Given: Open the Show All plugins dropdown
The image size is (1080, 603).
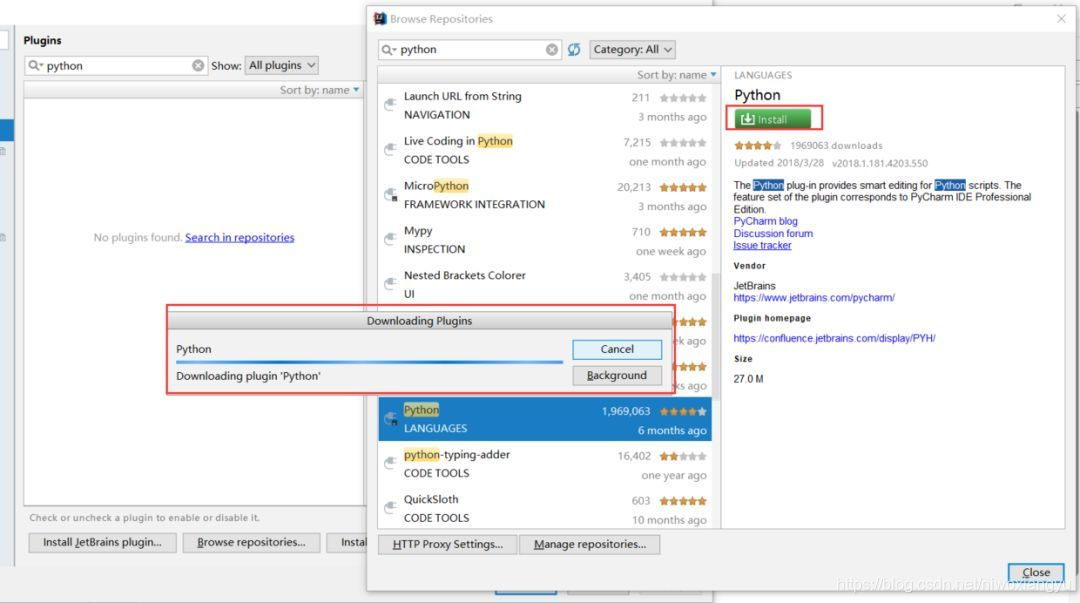Looking at the screenshot, I should pos(282,65).
